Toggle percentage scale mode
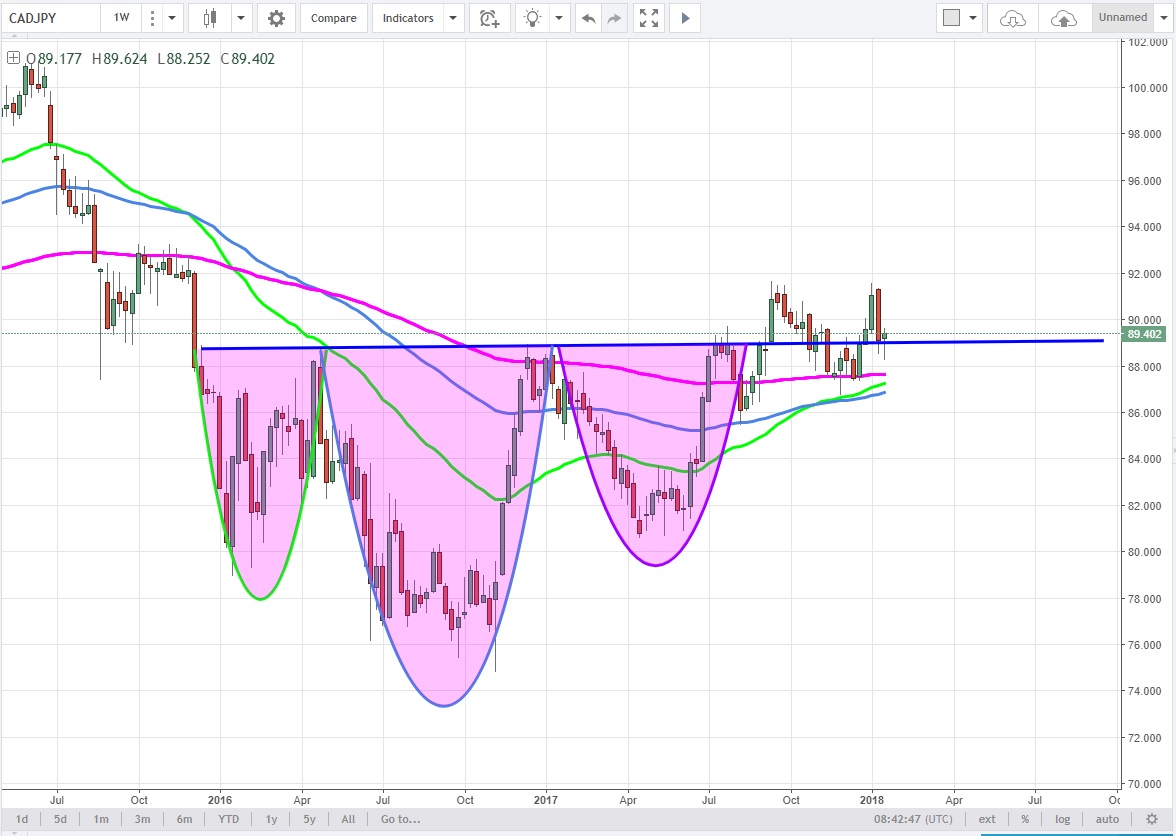This screenshot has width=1176, height=836. [x=1025, y=819]
